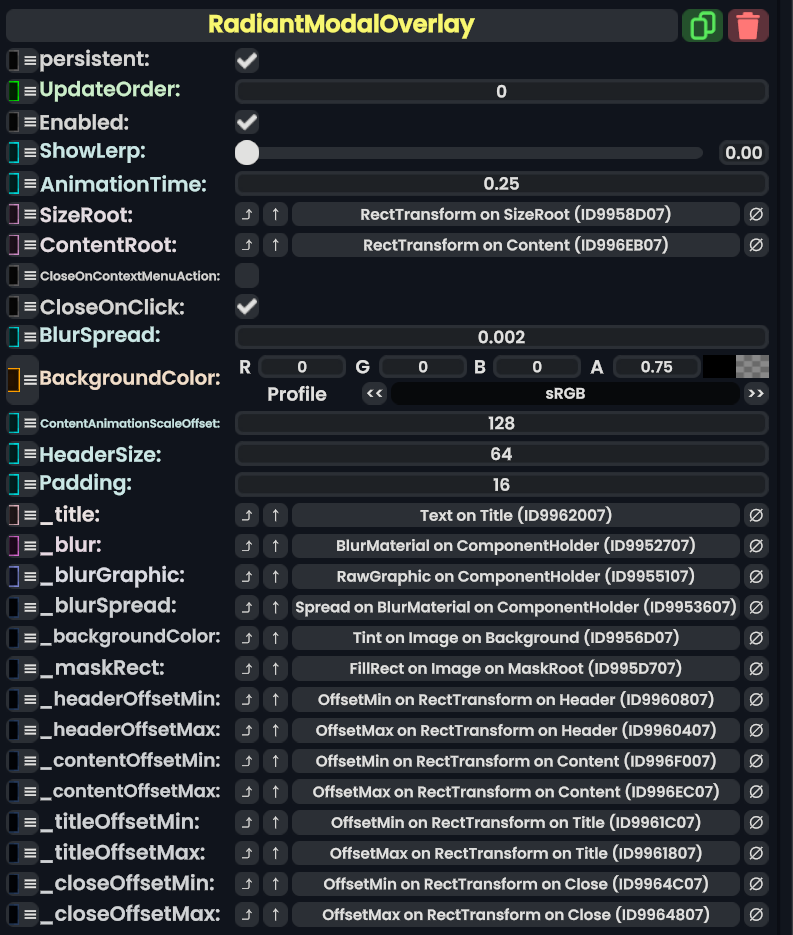793x935 pixels.
Task: Open the sRGB profile selector
Action: [565, 394]
